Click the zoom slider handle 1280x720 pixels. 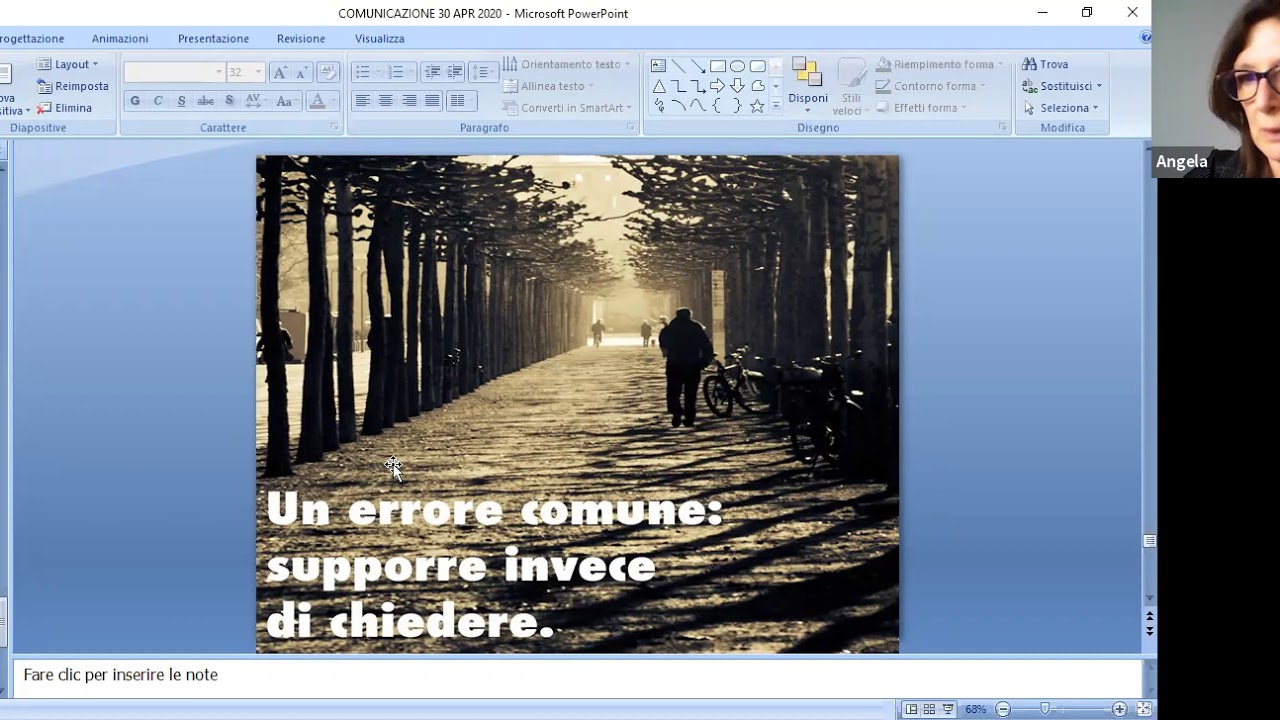click(1045, 709)
